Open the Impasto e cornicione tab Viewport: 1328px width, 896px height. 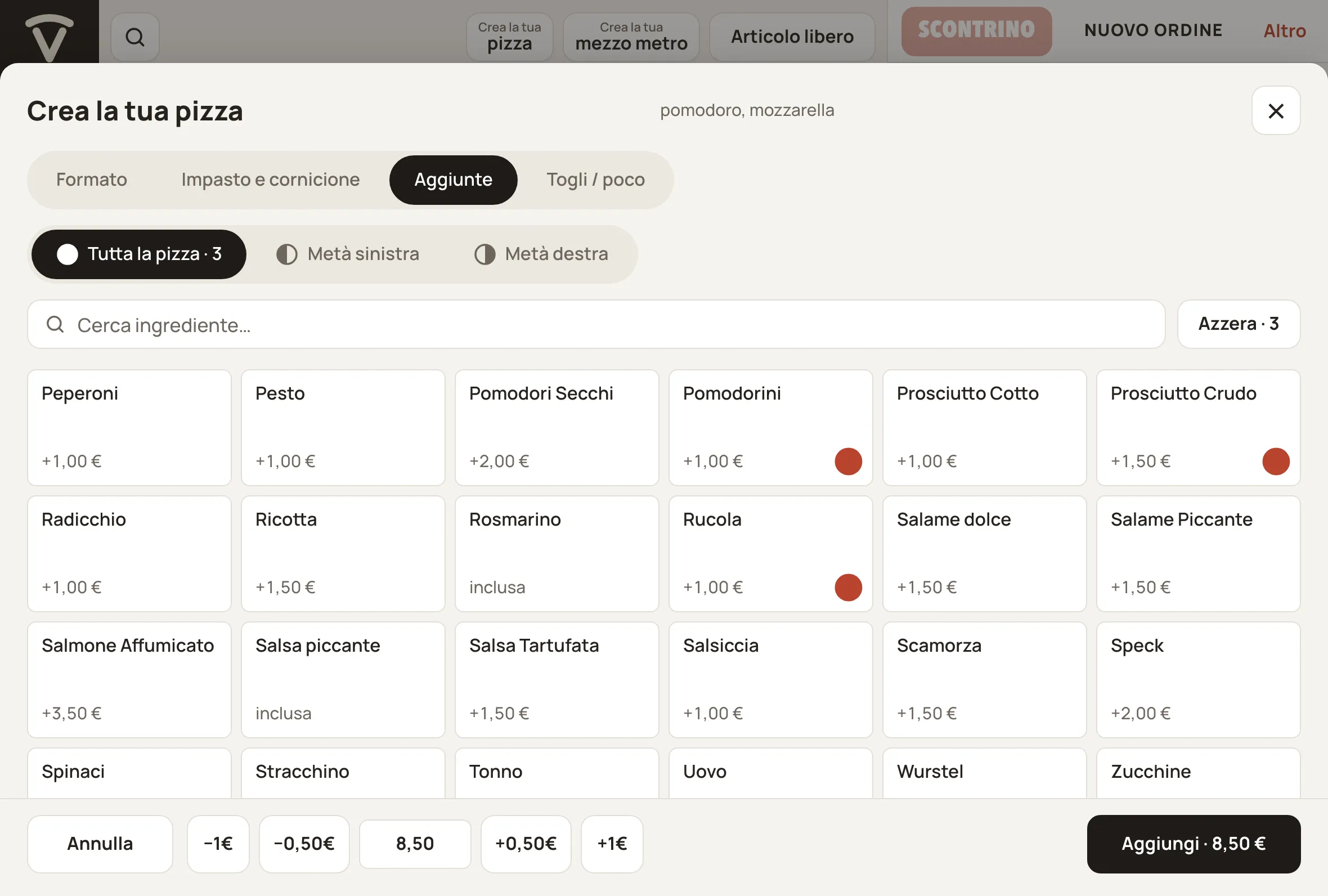[270, 180]
